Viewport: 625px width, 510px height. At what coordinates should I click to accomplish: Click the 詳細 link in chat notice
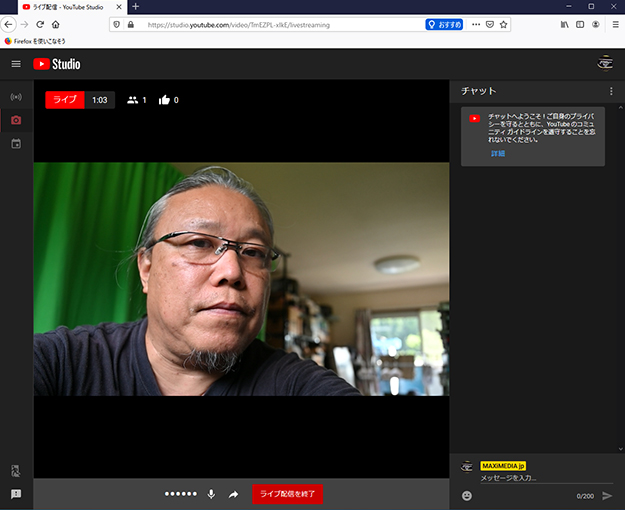click(x=497, y=154)
